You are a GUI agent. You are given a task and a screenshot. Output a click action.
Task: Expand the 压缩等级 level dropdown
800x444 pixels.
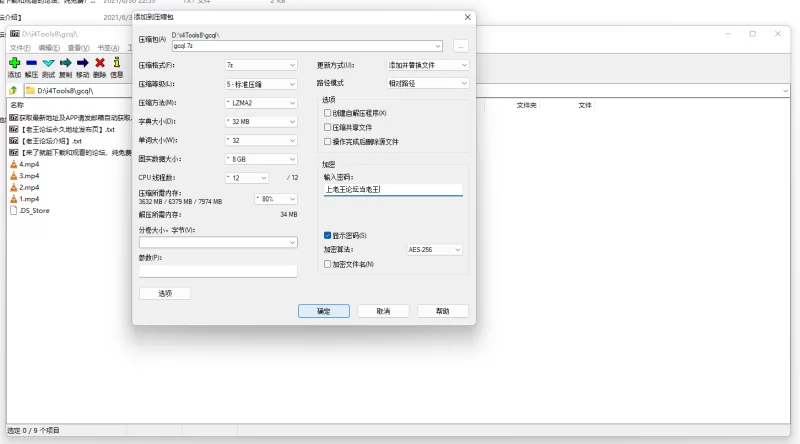point(261,83)
